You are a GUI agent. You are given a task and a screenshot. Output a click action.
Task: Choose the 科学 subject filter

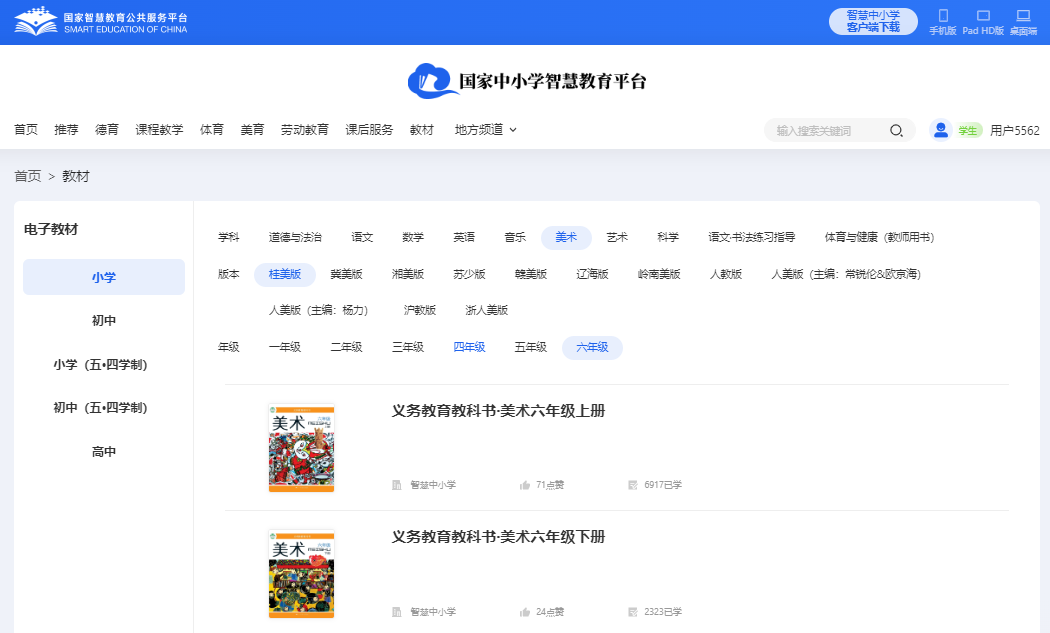[668, 237]
